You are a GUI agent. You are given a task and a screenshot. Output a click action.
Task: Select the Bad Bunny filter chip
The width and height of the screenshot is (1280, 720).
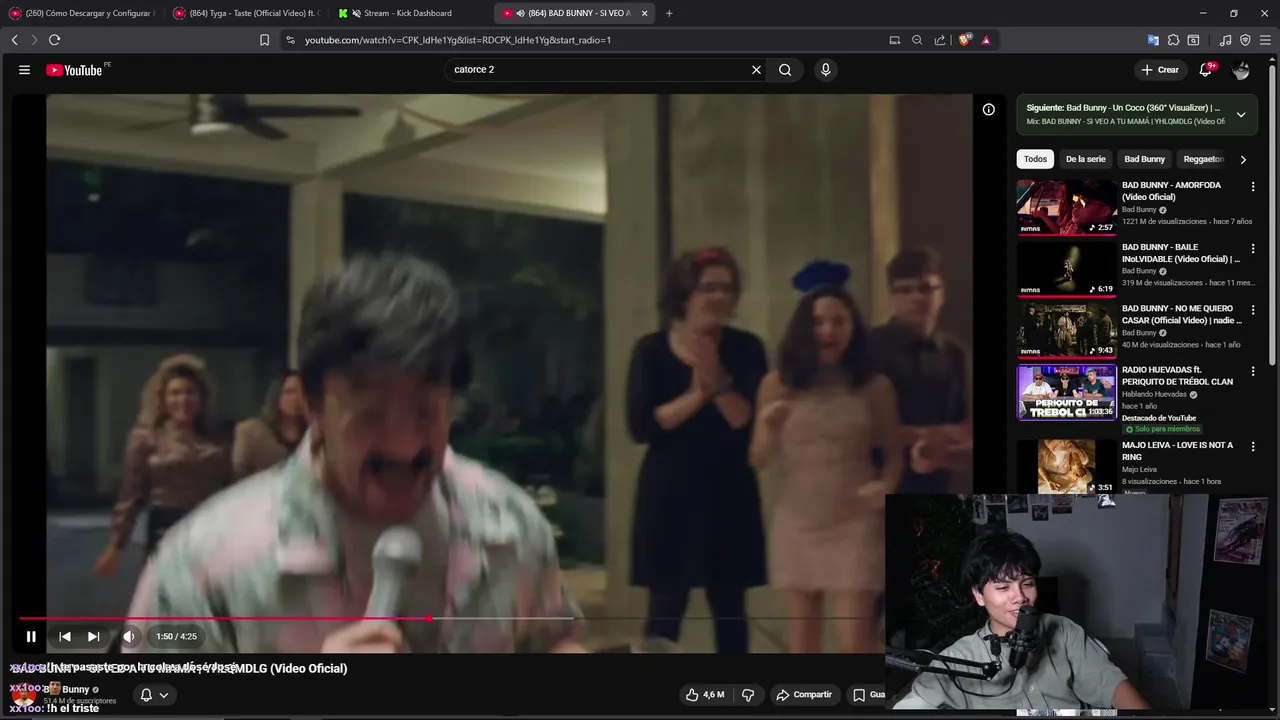(1144, 159)
